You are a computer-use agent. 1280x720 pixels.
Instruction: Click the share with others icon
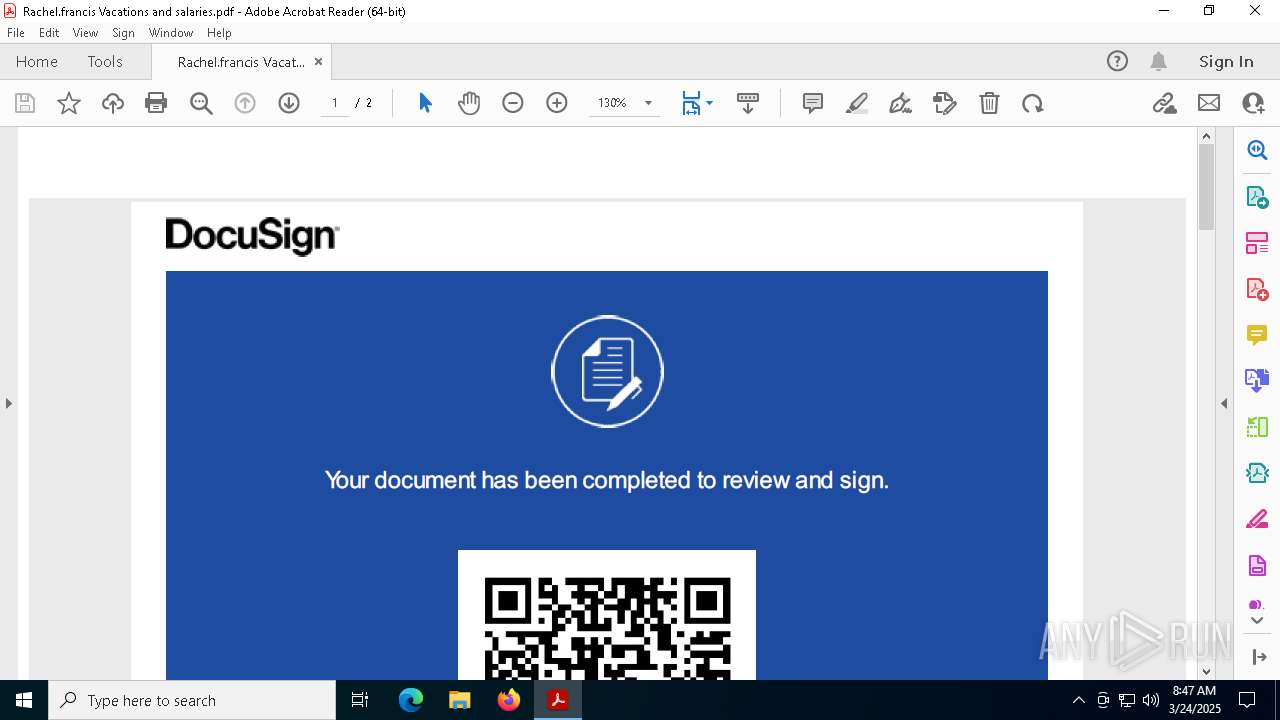click(1253, 103)
